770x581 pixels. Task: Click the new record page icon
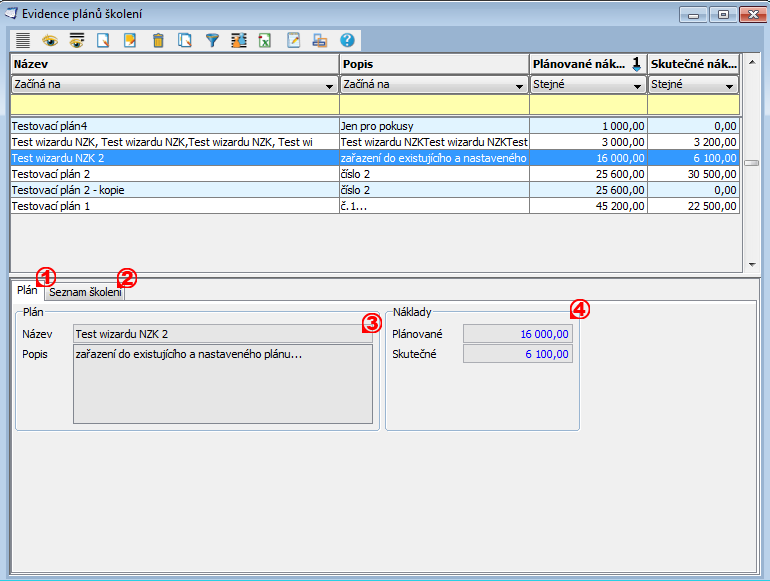pyautogui.click(x=103, y=41)
